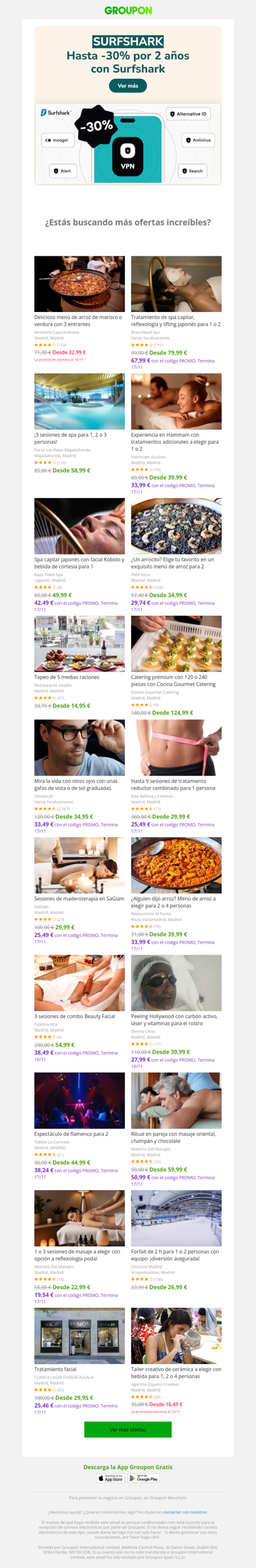Follow the 'contactar con nosotros' link

(185, 1512)
